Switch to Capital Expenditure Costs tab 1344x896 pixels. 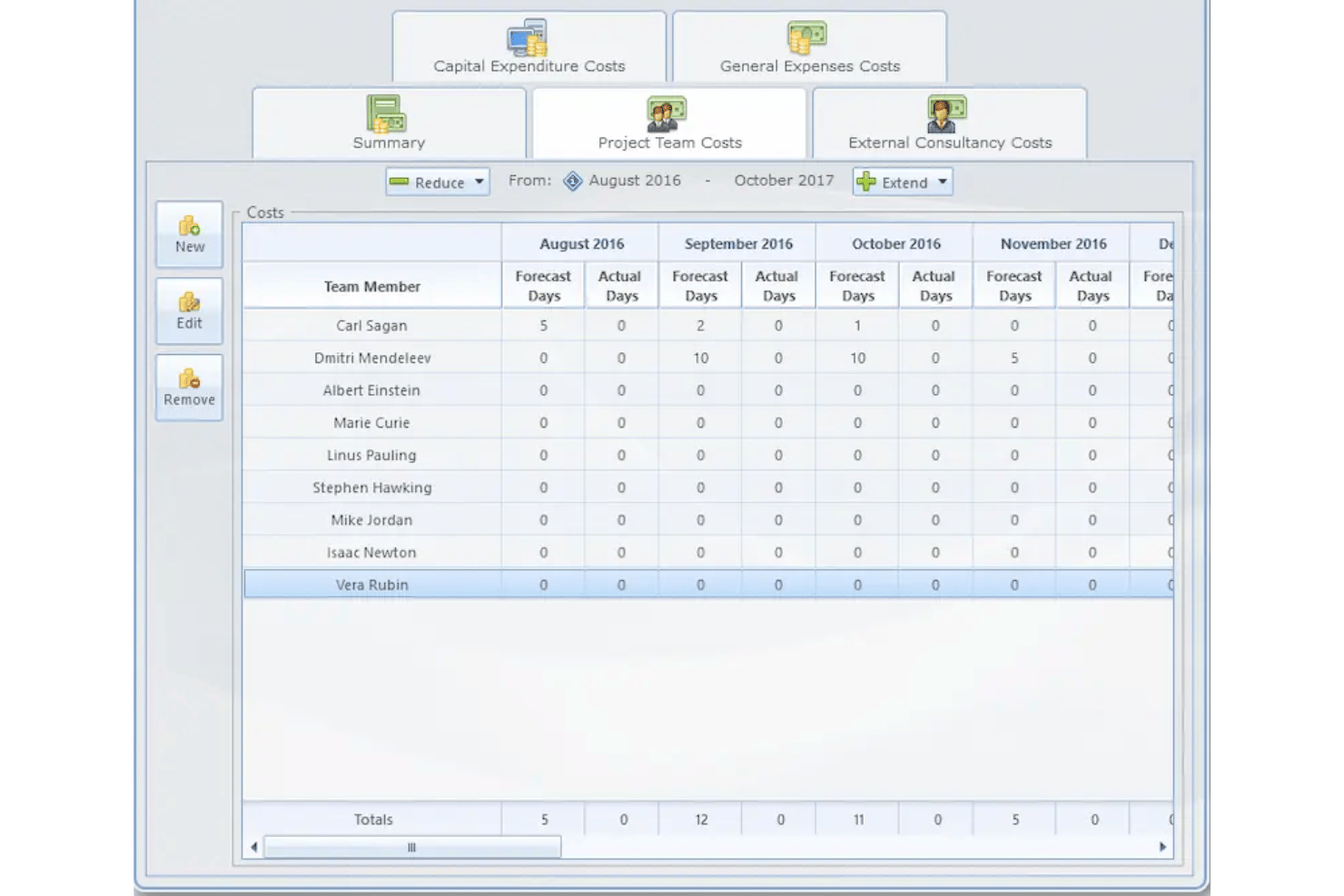pyautogui.click(x=529, y=47)
